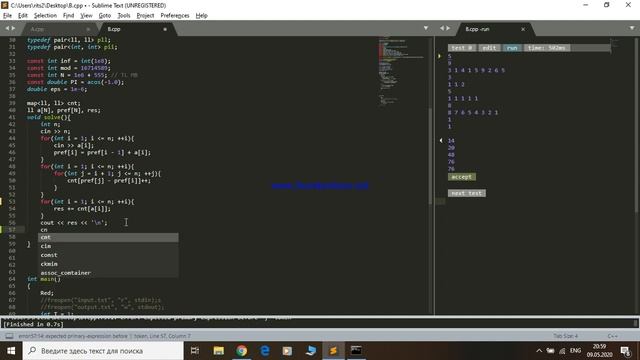Click the ENG language indicator
The height and width of the screenshot is (360, 640).
click(576, 351)
